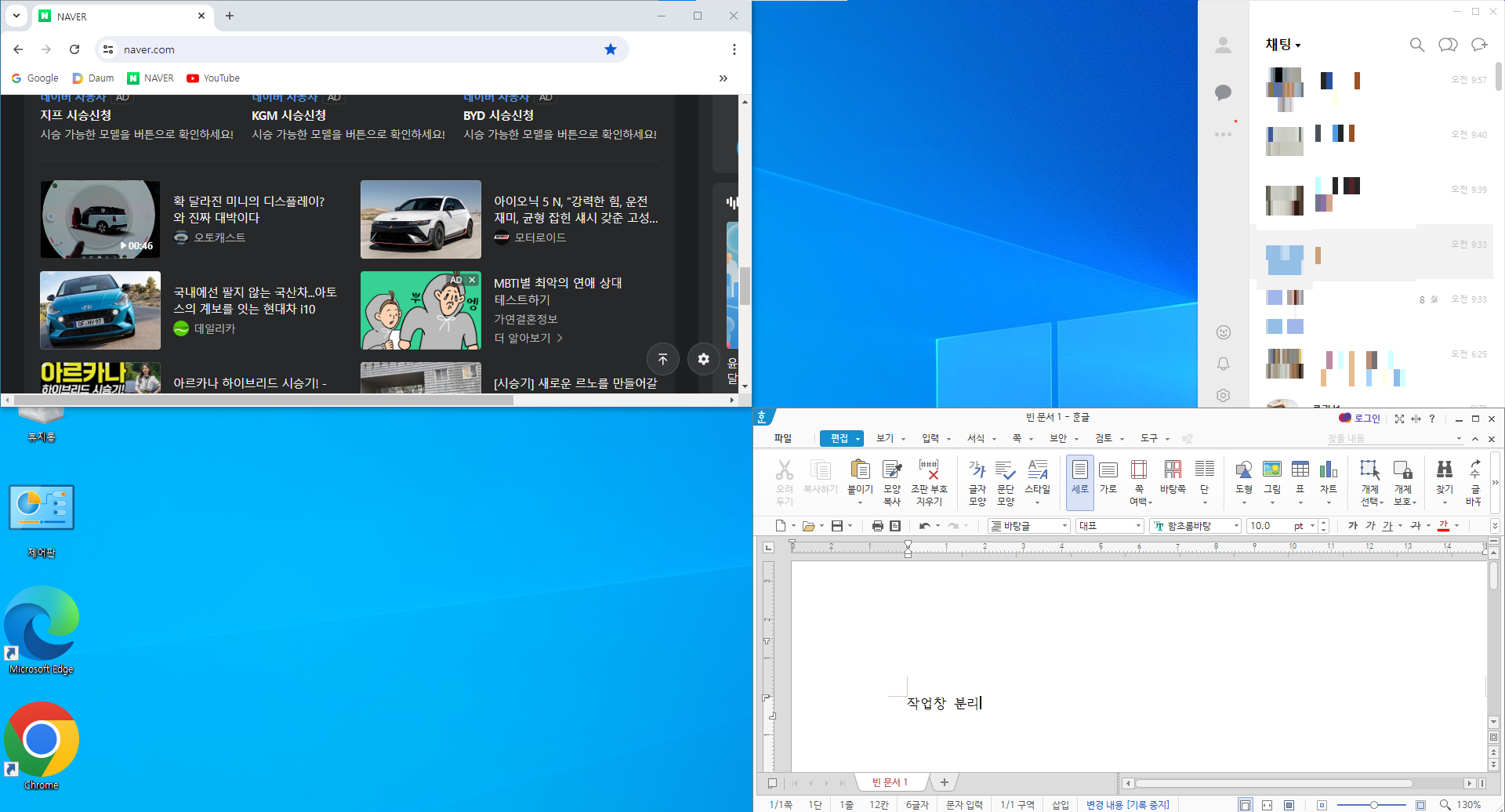Open Page Margins (쪽 여백) tool
The height and width of the screenshot is (812, 1505).
(x=1139, y=481)
